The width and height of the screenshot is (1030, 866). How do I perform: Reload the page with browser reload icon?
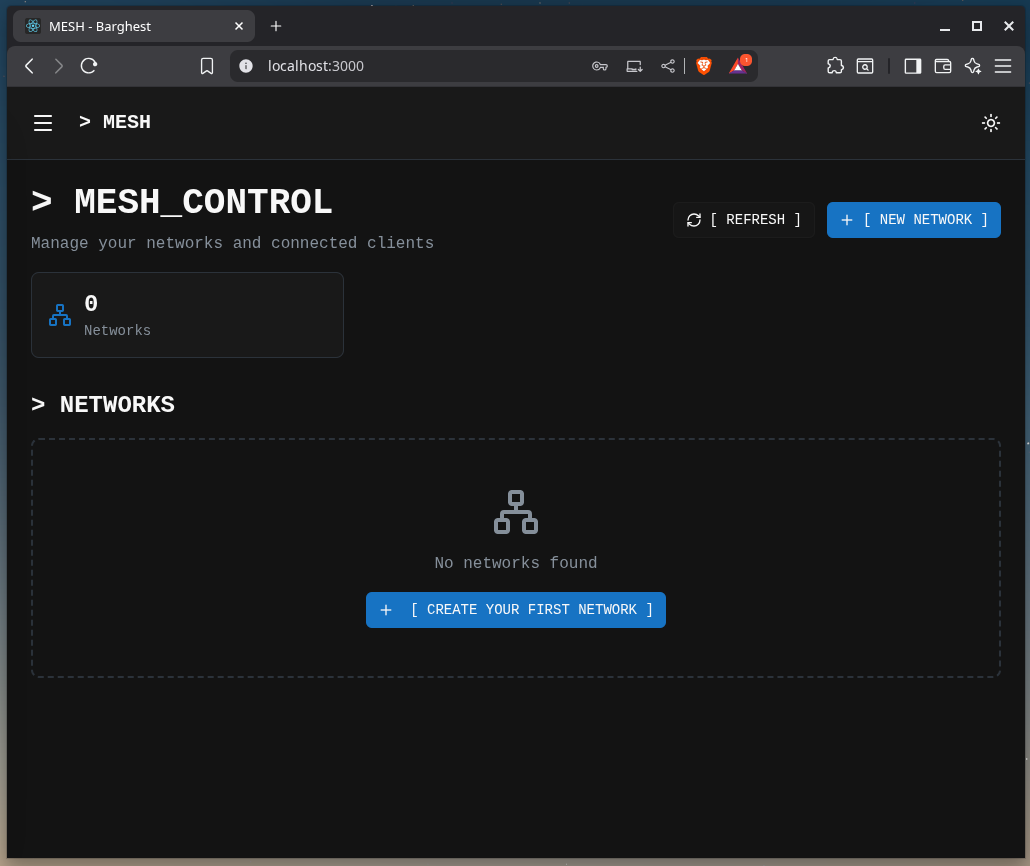pos(89,66)
